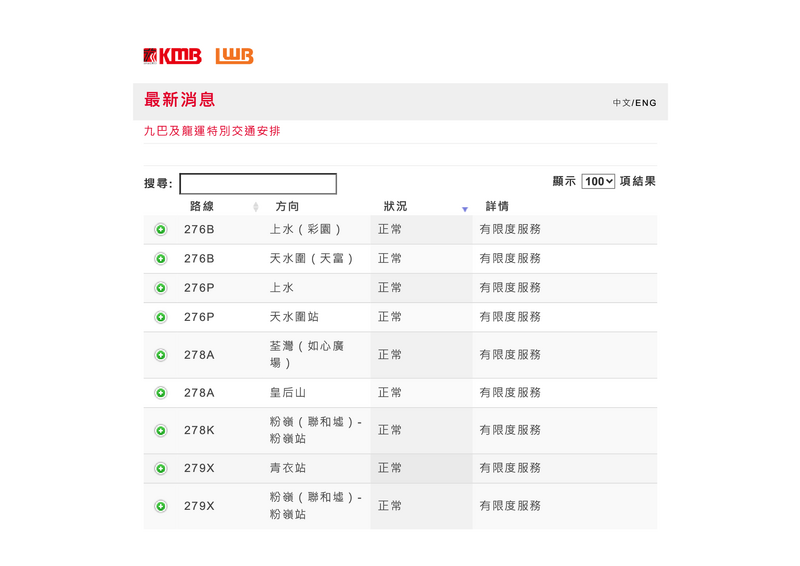Expand row 276B to 天水圍（天富）

tap(160, 259)
